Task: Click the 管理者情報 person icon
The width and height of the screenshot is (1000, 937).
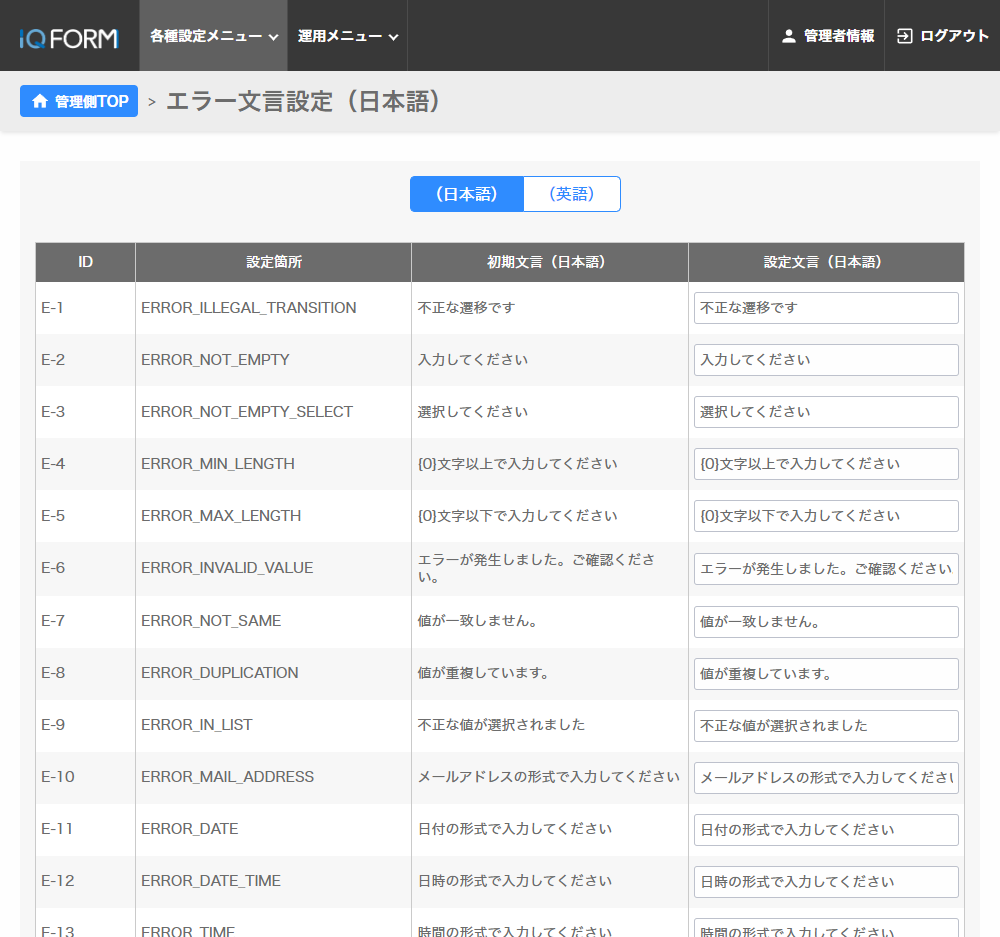Action: tap(789, 36)
